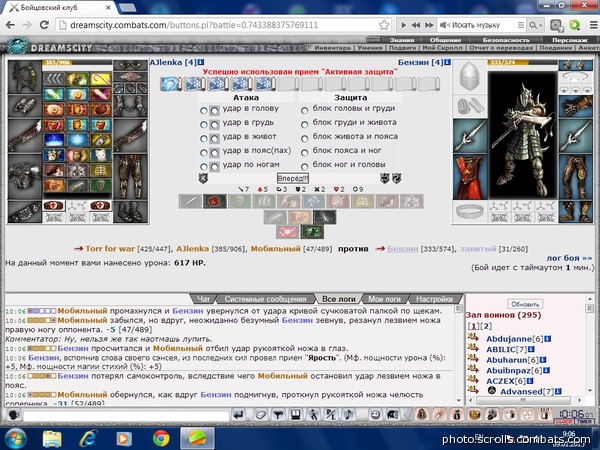Open the Системные сообщения tab
The width and height of the screenshot is (600, 450).
266,299
